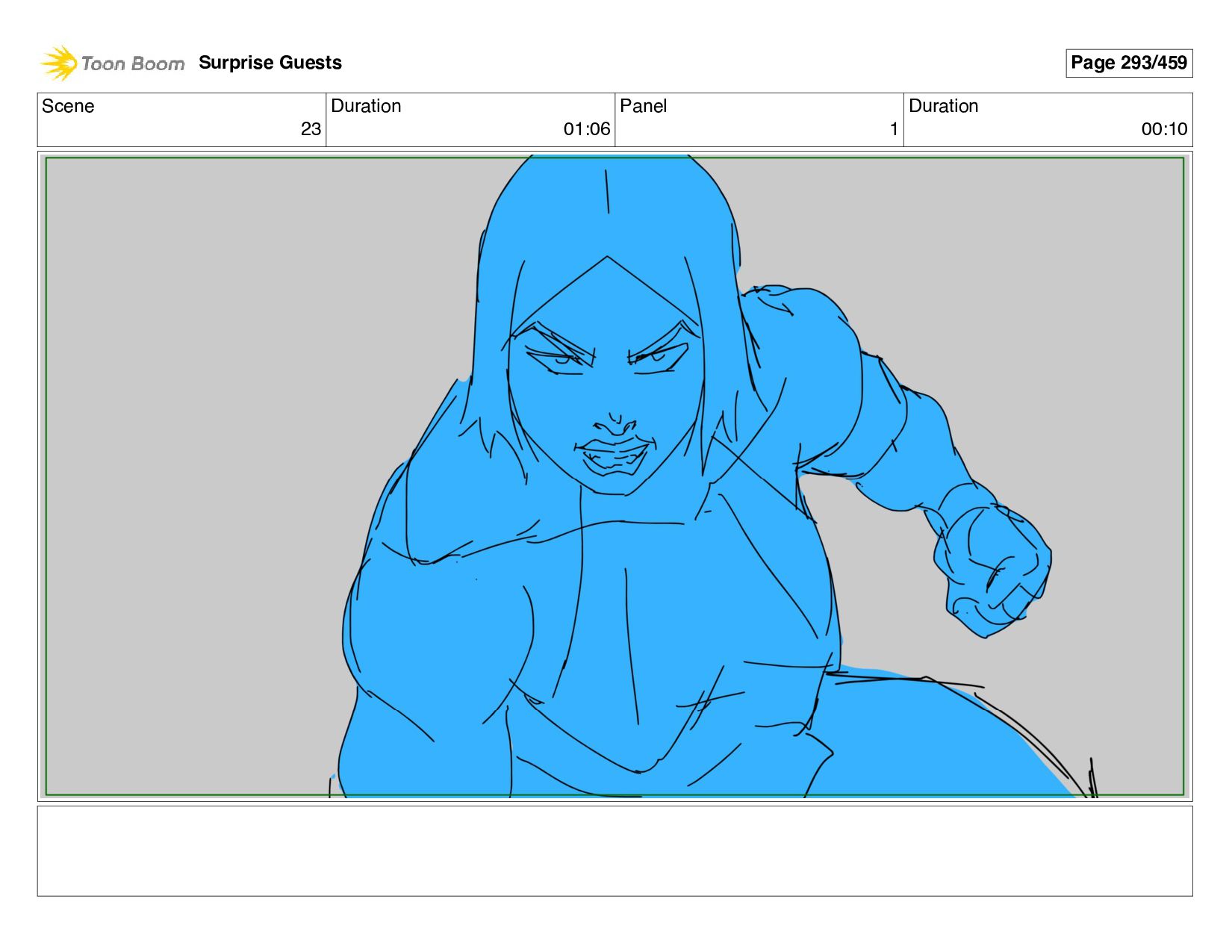Screen dimensions: 1232x952
Task: Click the Toon Boom logo
Action: pyautogui.click(x=112, y=63)
